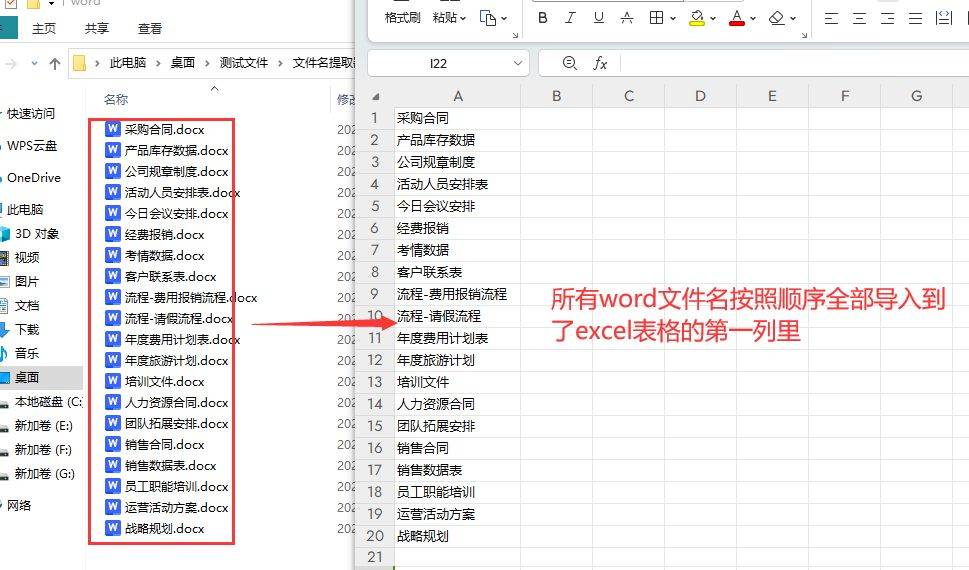
Task: Apply strikethrough formatting to the cell
Action: (627, 18)
